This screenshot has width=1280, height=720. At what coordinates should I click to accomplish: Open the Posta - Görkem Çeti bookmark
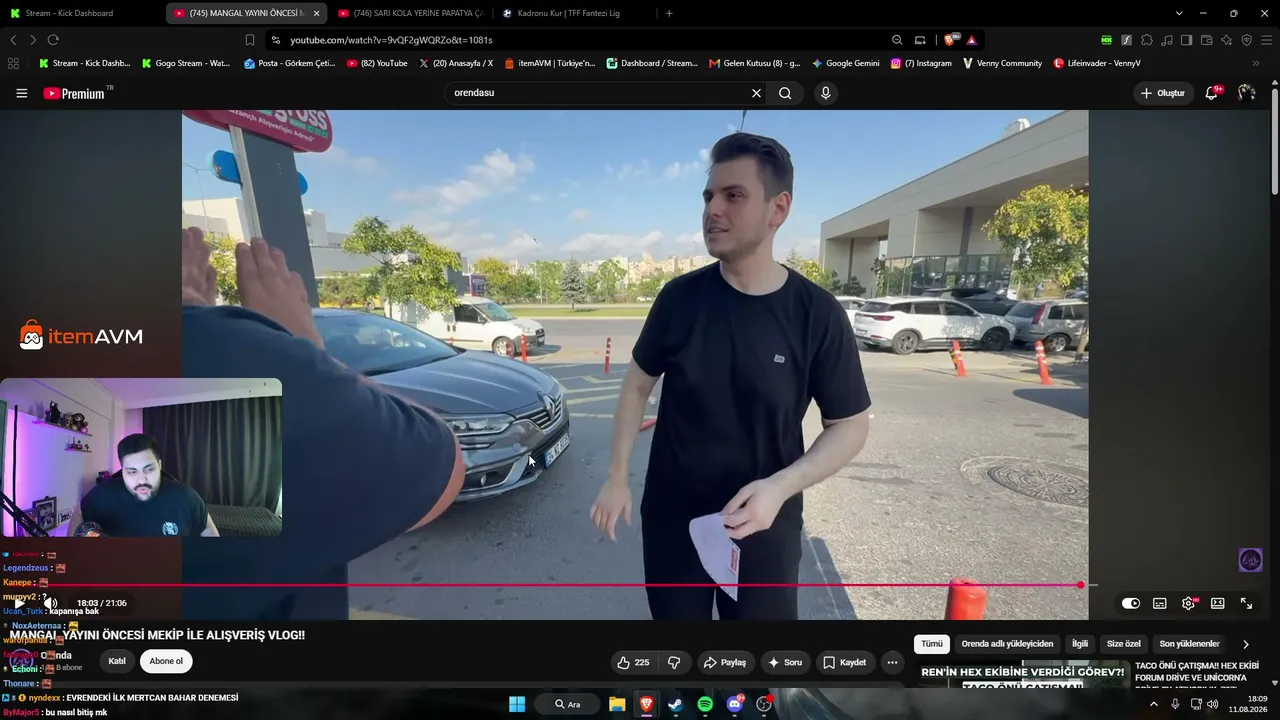(x=290, y=63)
